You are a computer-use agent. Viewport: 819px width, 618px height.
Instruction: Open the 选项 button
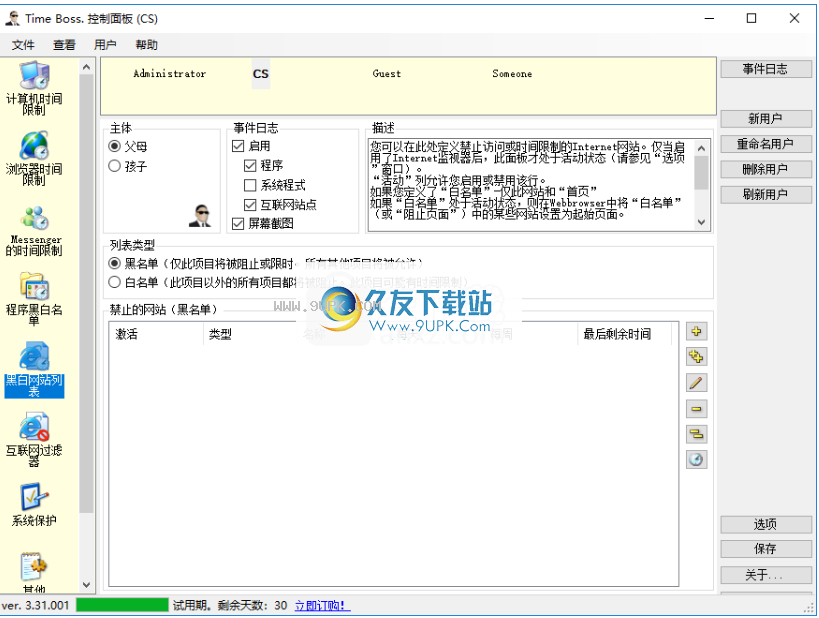[x=766, y=524]
